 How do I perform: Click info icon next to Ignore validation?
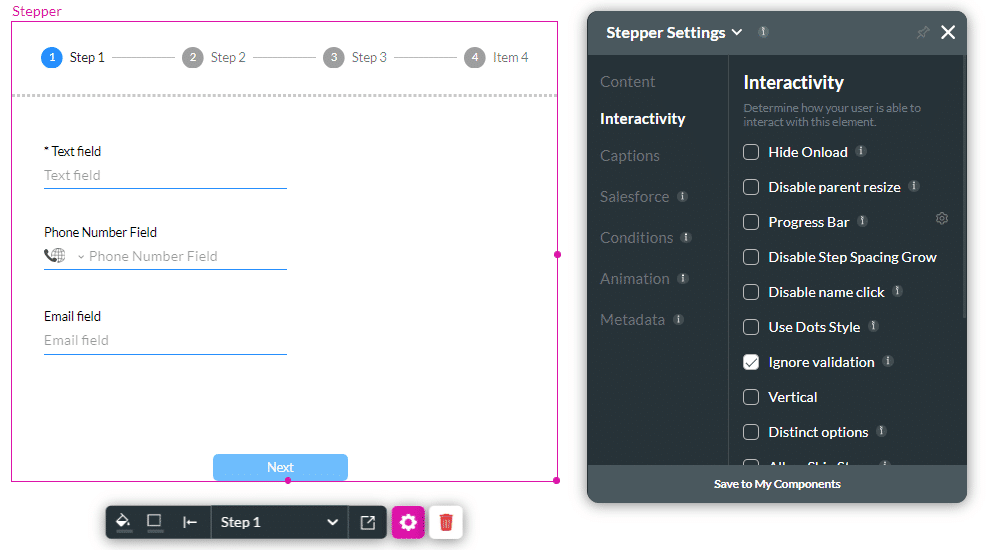(x=888, y=361)
